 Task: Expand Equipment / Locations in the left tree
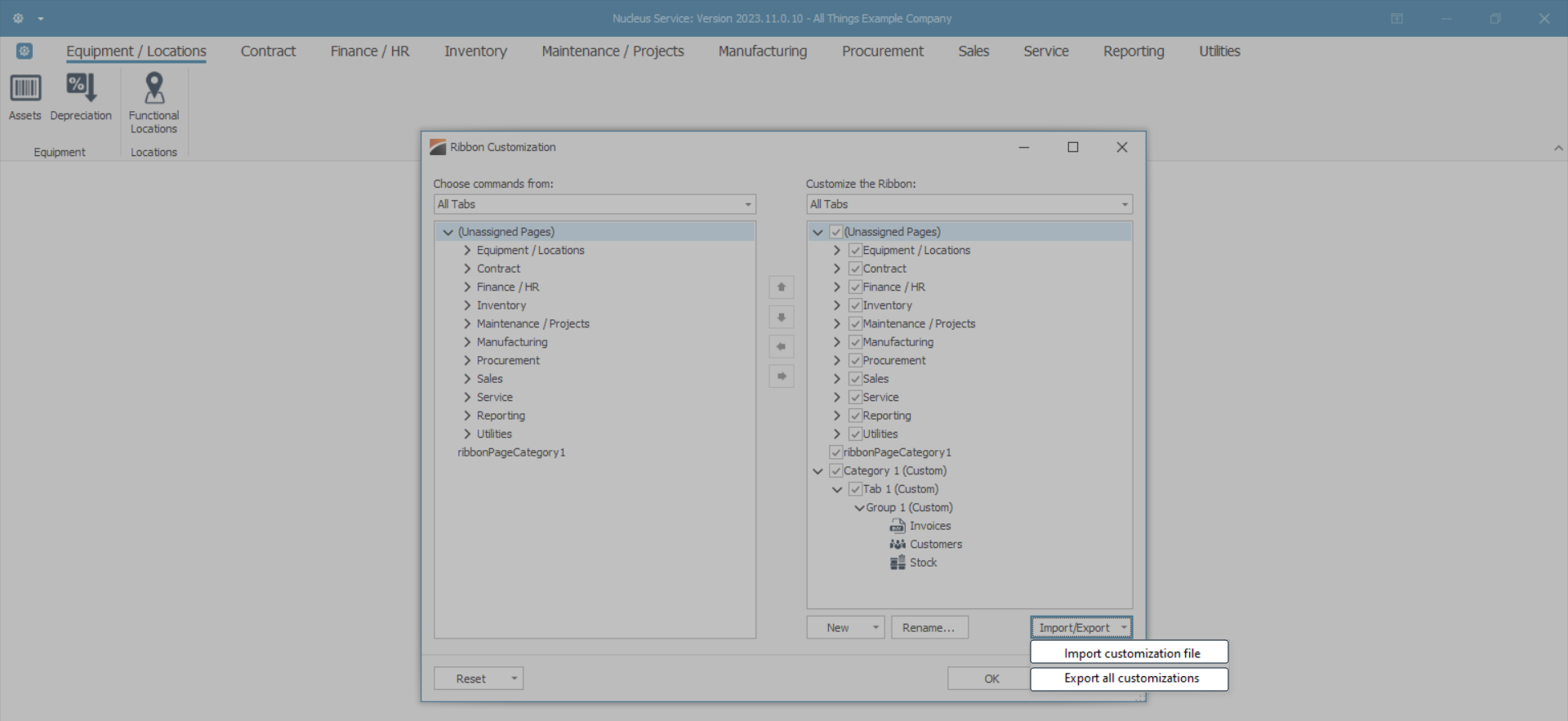(467, 251)
